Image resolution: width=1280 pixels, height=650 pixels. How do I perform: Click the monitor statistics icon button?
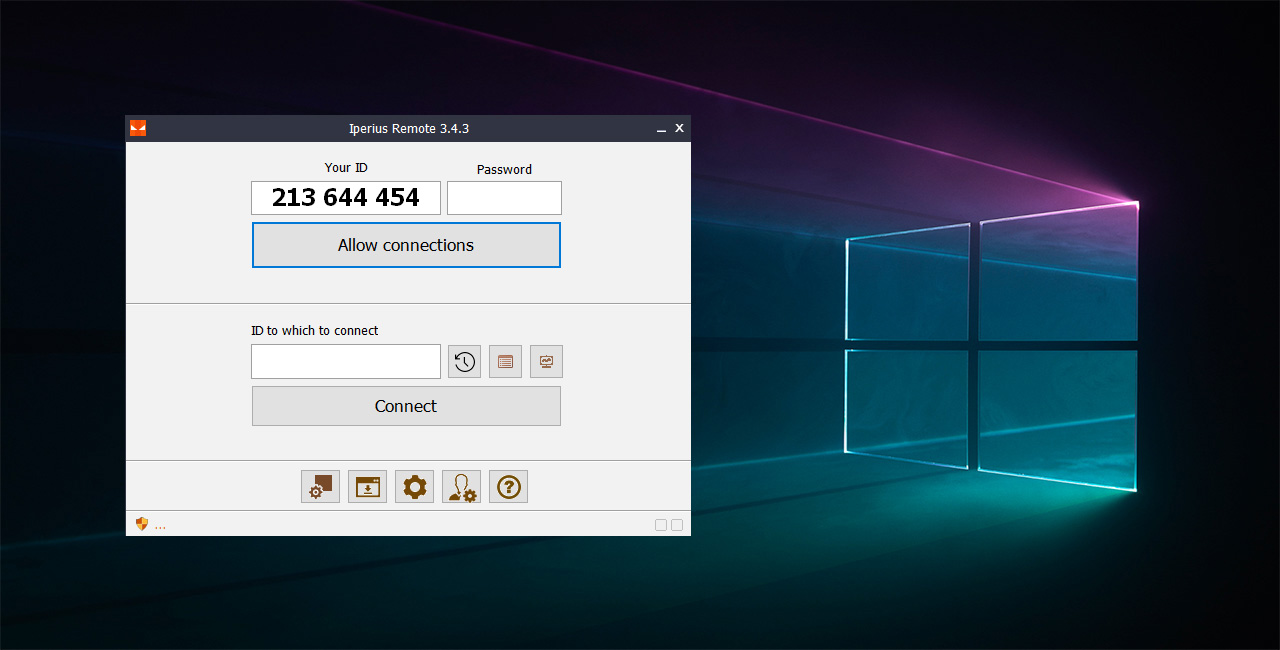pos(546,362)
